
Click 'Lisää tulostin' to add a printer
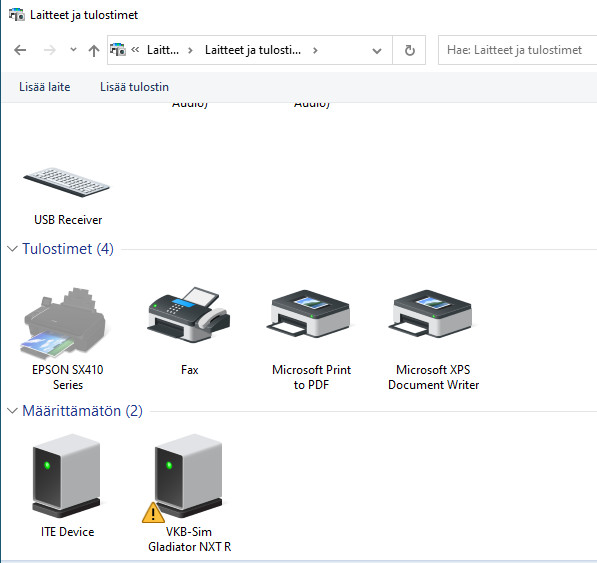click(134, 87)
